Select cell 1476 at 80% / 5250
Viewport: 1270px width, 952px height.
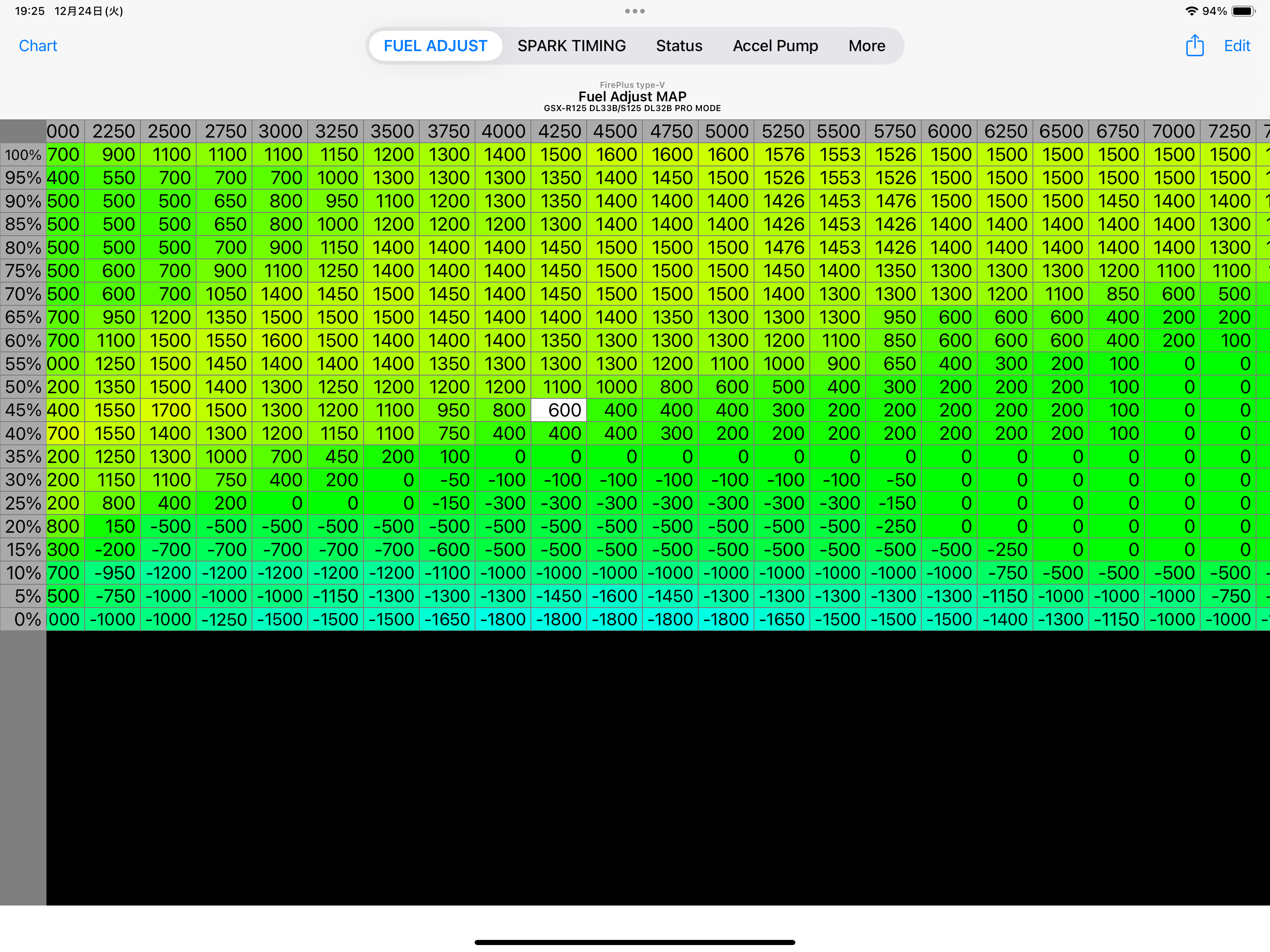[x=782, y=247]
